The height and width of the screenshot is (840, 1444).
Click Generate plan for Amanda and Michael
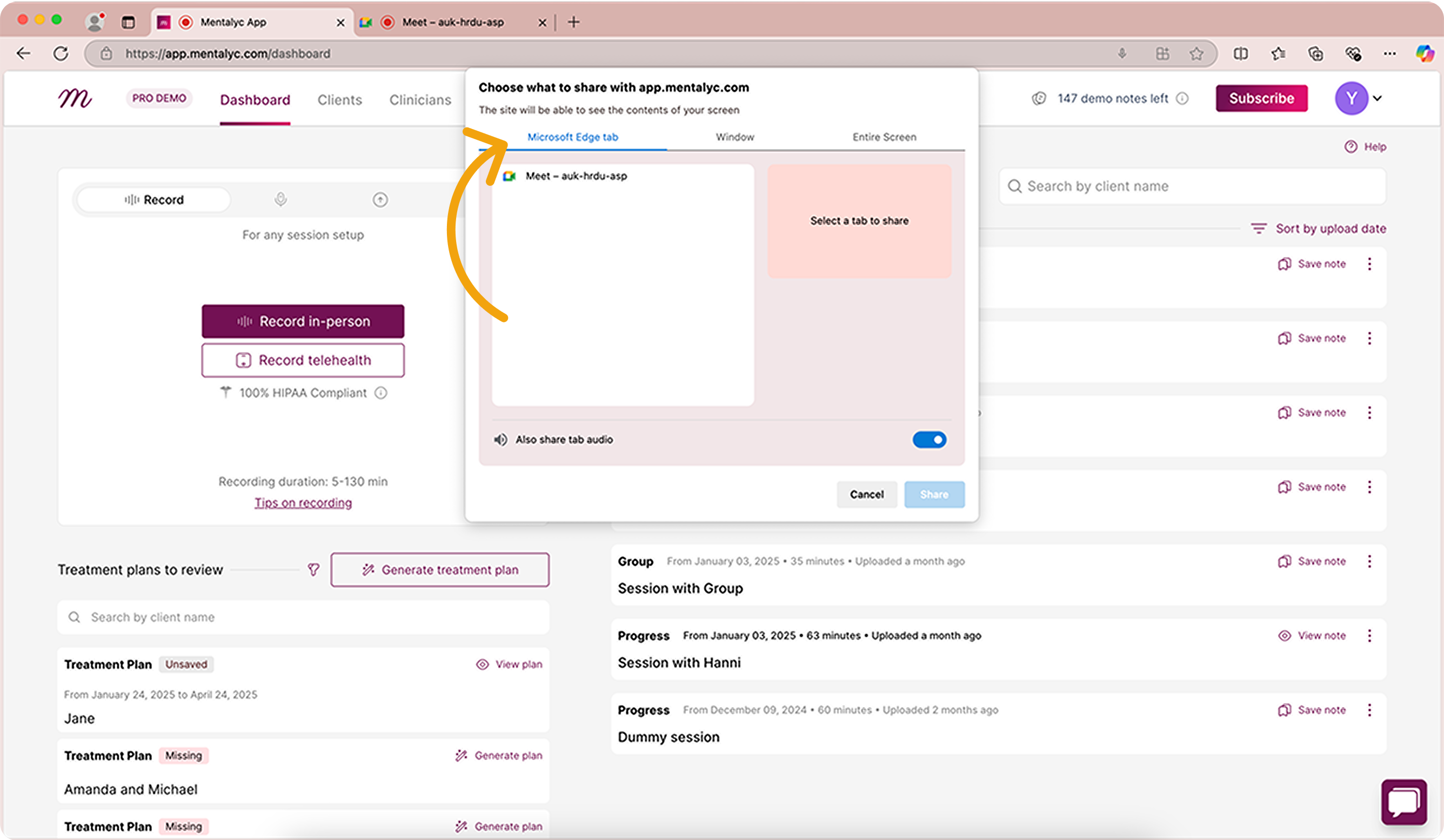click(x=498, y=756)
